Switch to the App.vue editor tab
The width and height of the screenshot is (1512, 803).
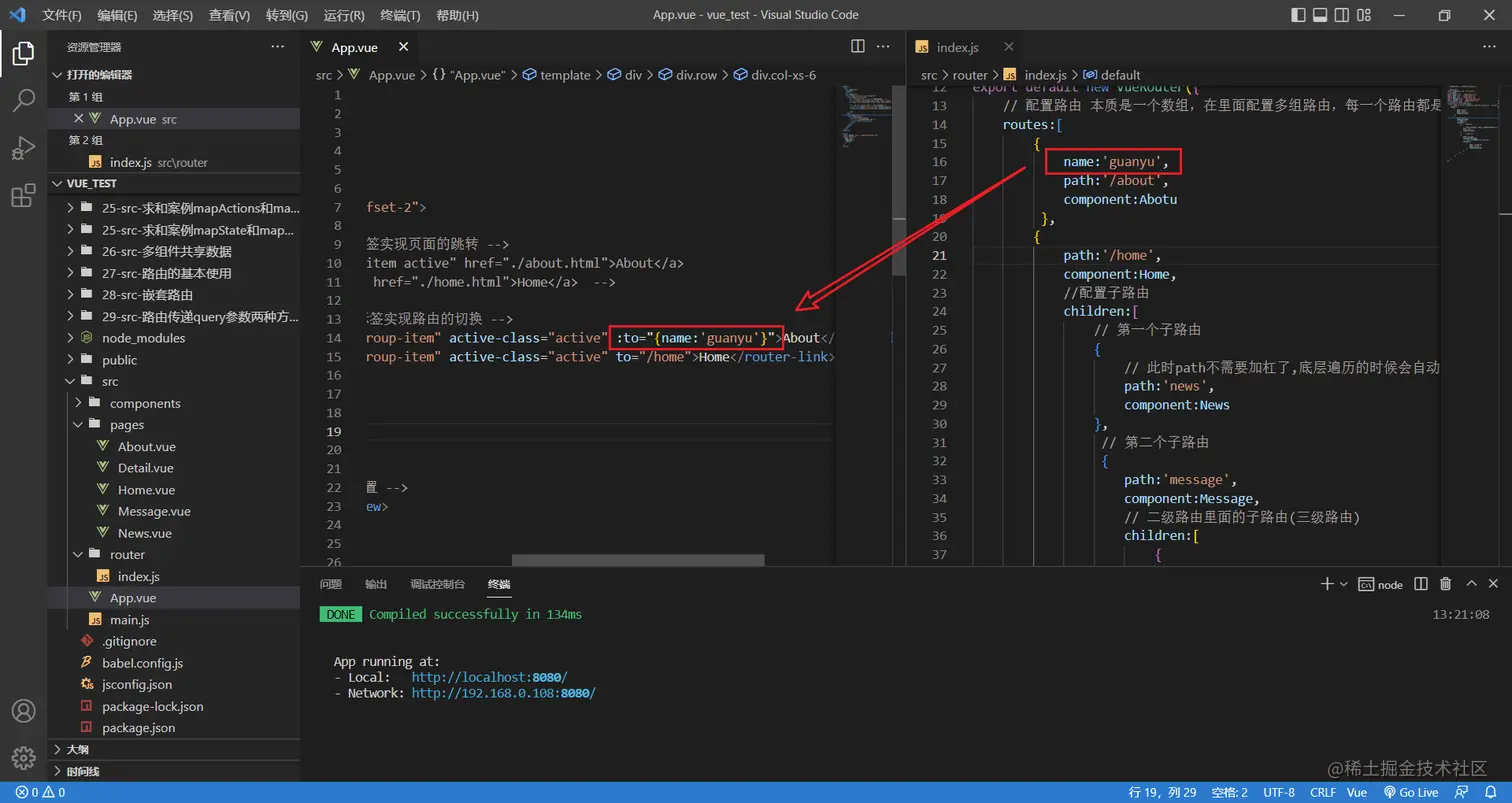353,47
